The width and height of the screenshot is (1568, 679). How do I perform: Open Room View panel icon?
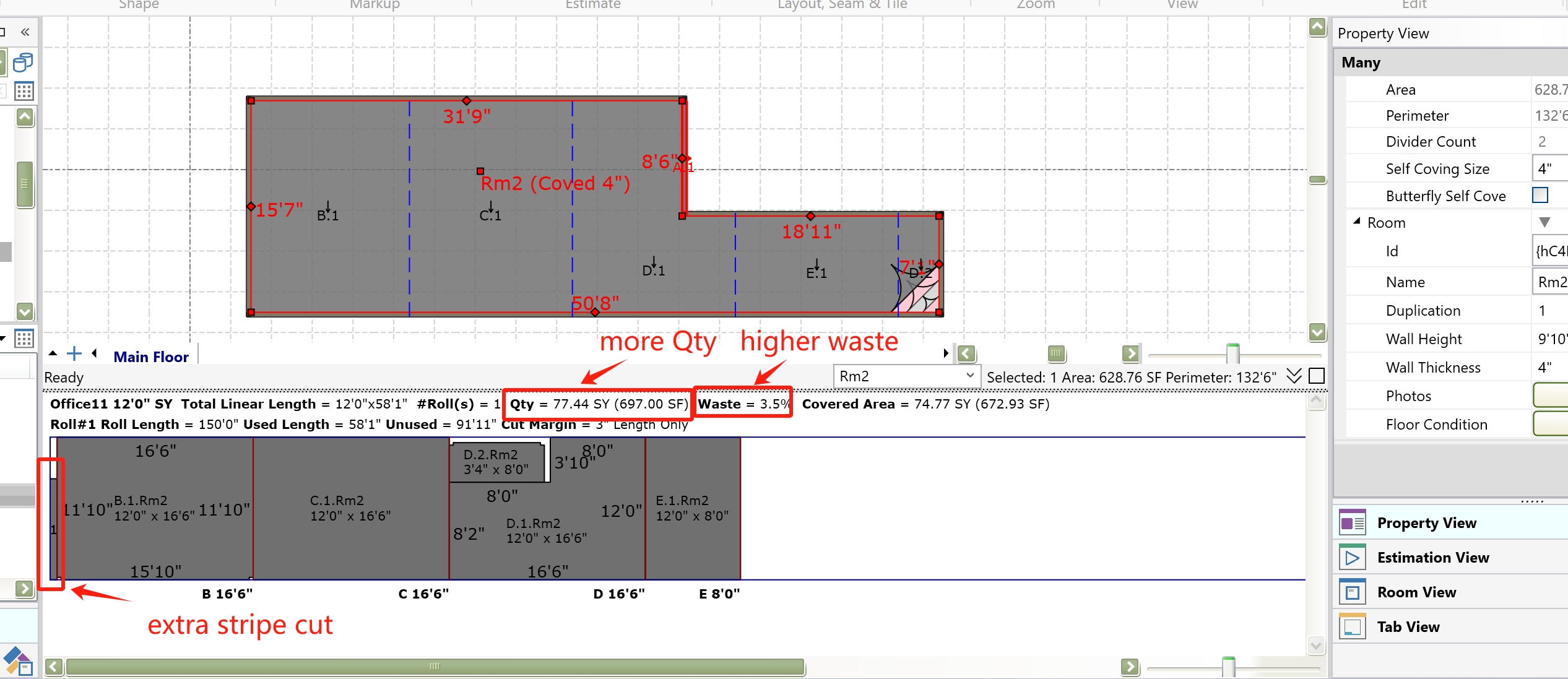tap(1353, 592)
